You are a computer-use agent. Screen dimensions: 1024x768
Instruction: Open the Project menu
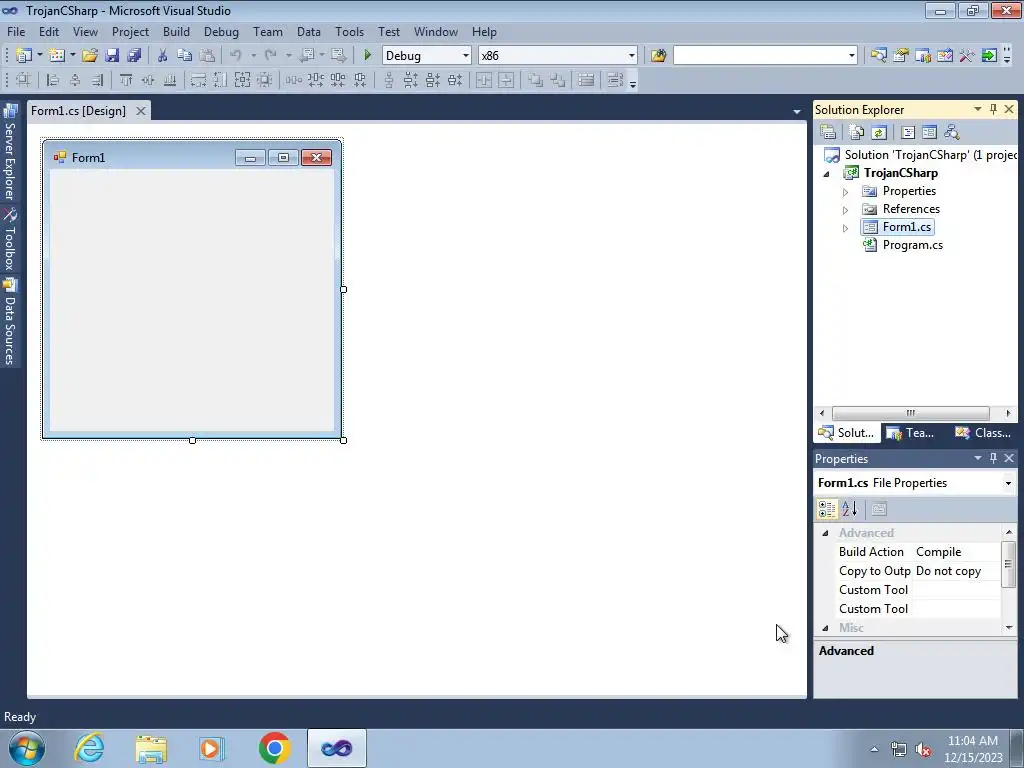(x=130, y=31)
